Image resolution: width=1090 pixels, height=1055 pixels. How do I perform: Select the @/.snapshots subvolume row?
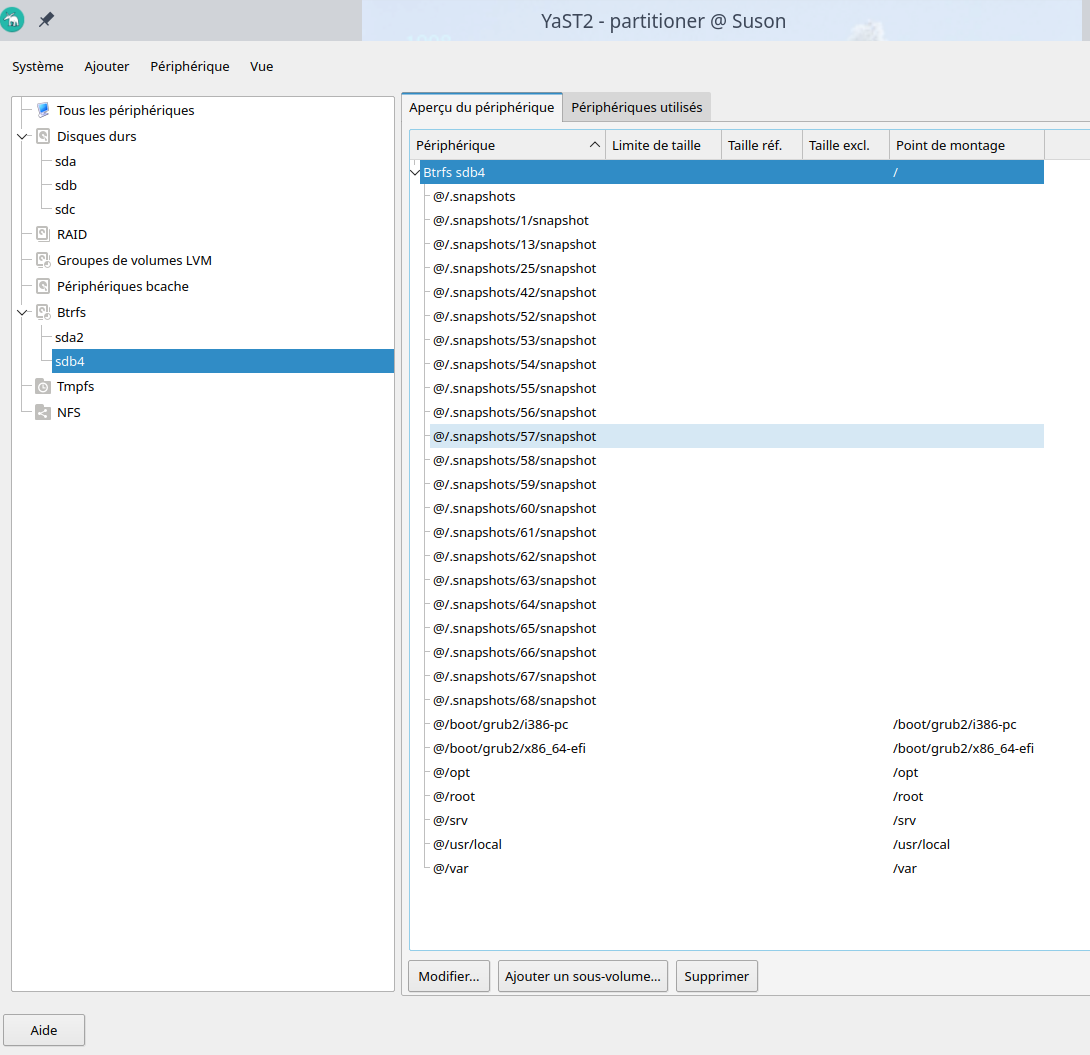(737, 197)
